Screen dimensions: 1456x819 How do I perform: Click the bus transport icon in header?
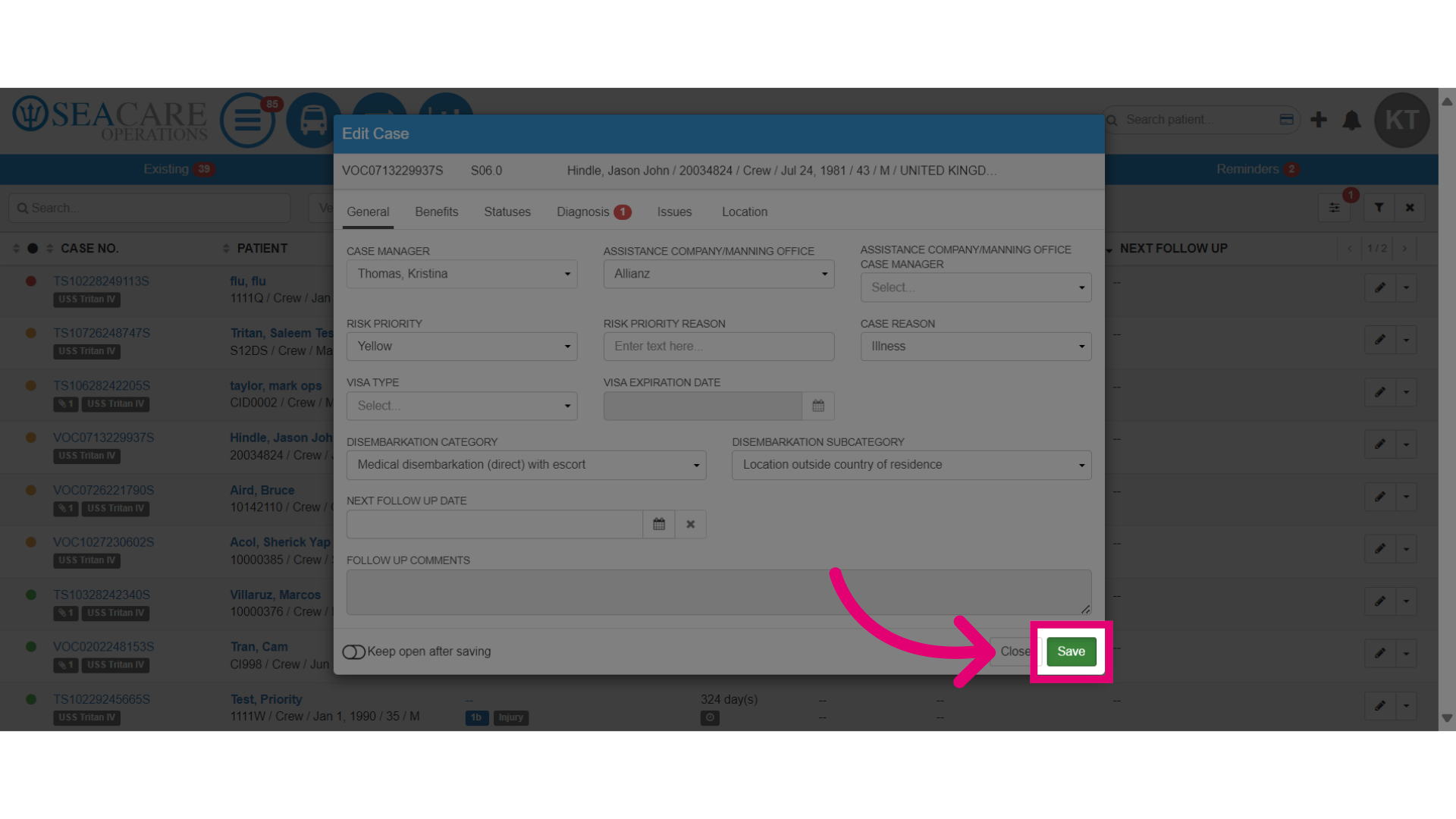[313, 120]
